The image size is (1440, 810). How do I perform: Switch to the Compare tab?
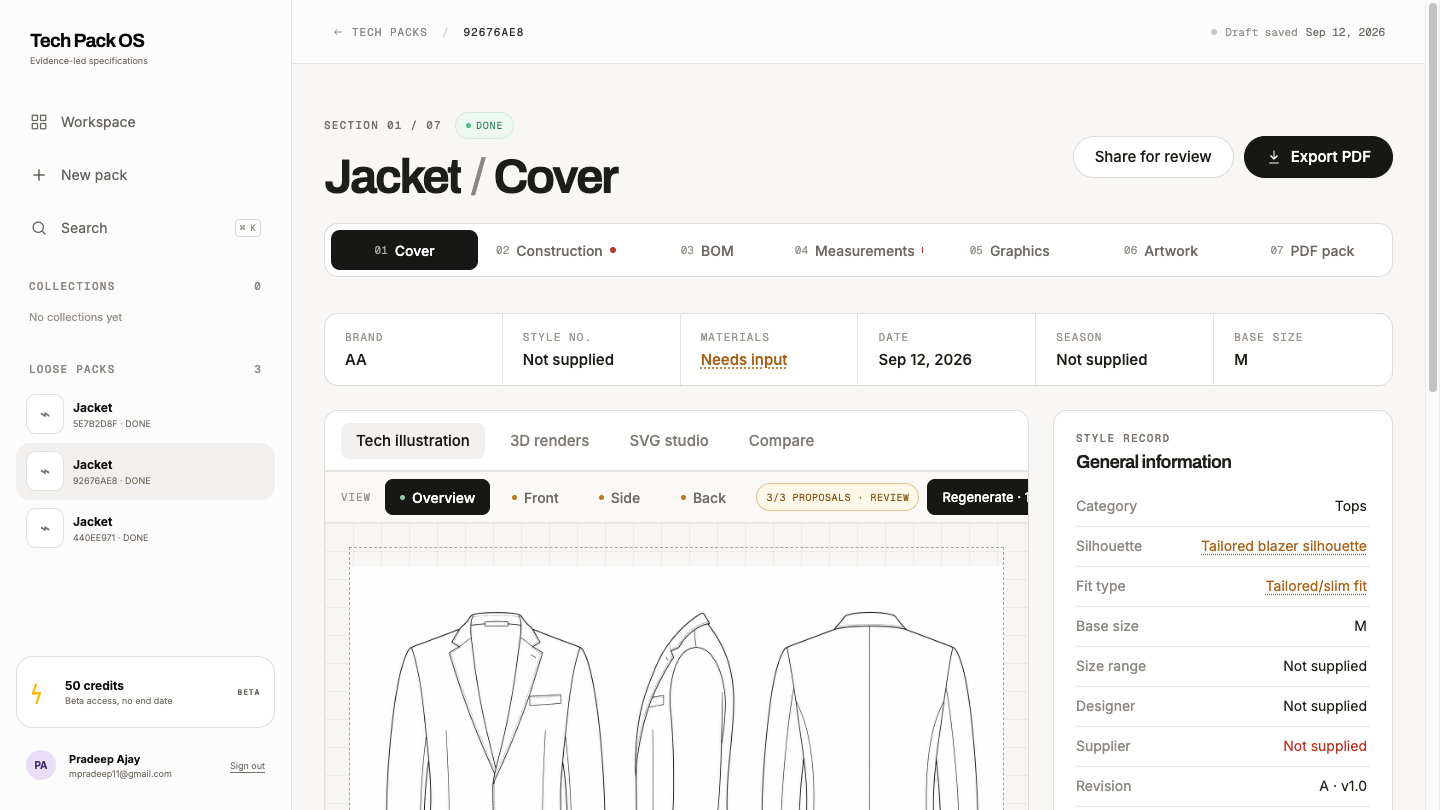click(x=781, y=441)
